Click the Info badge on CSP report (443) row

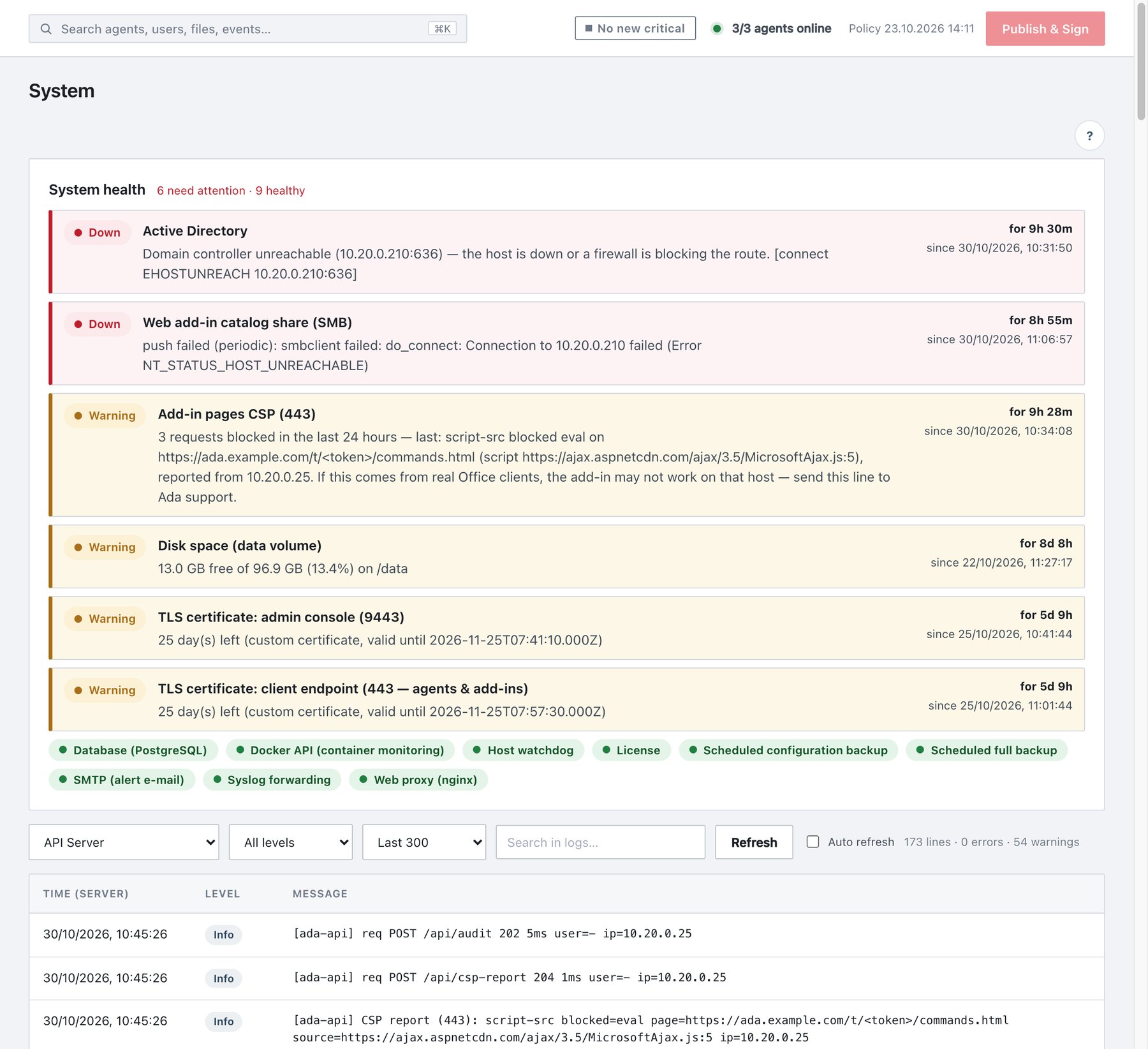(x=223, y=1022)
